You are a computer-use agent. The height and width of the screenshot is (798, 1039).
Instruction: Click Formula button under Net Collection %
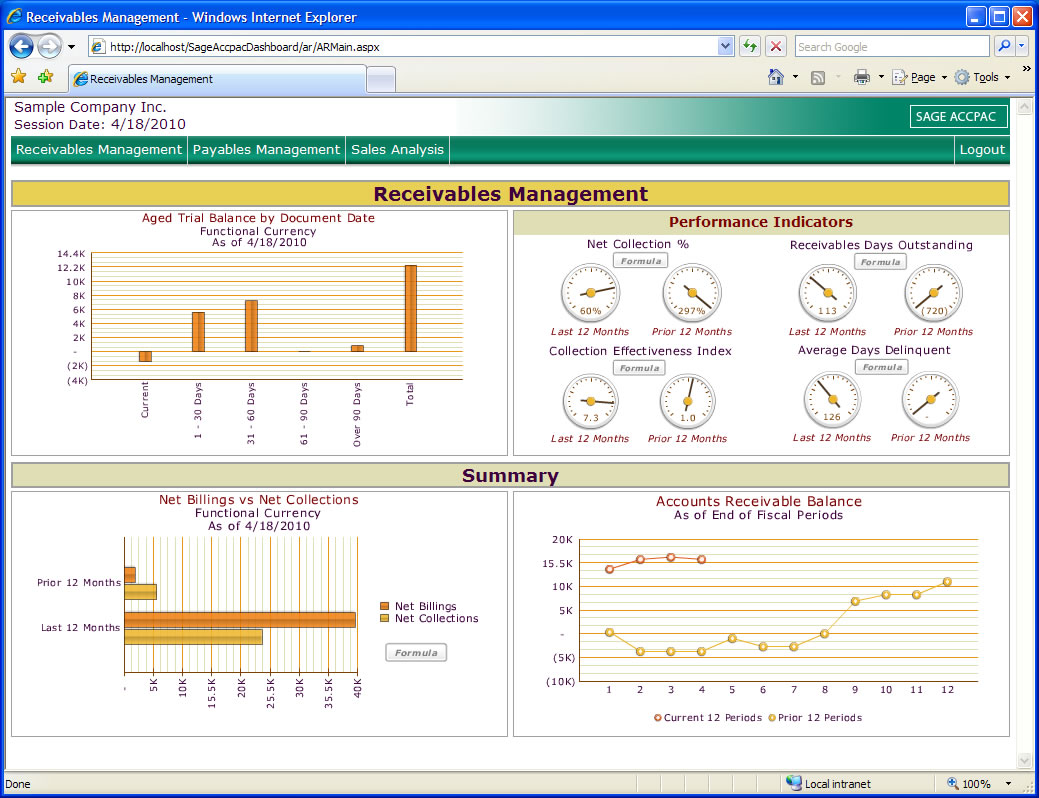pos(639,261)
